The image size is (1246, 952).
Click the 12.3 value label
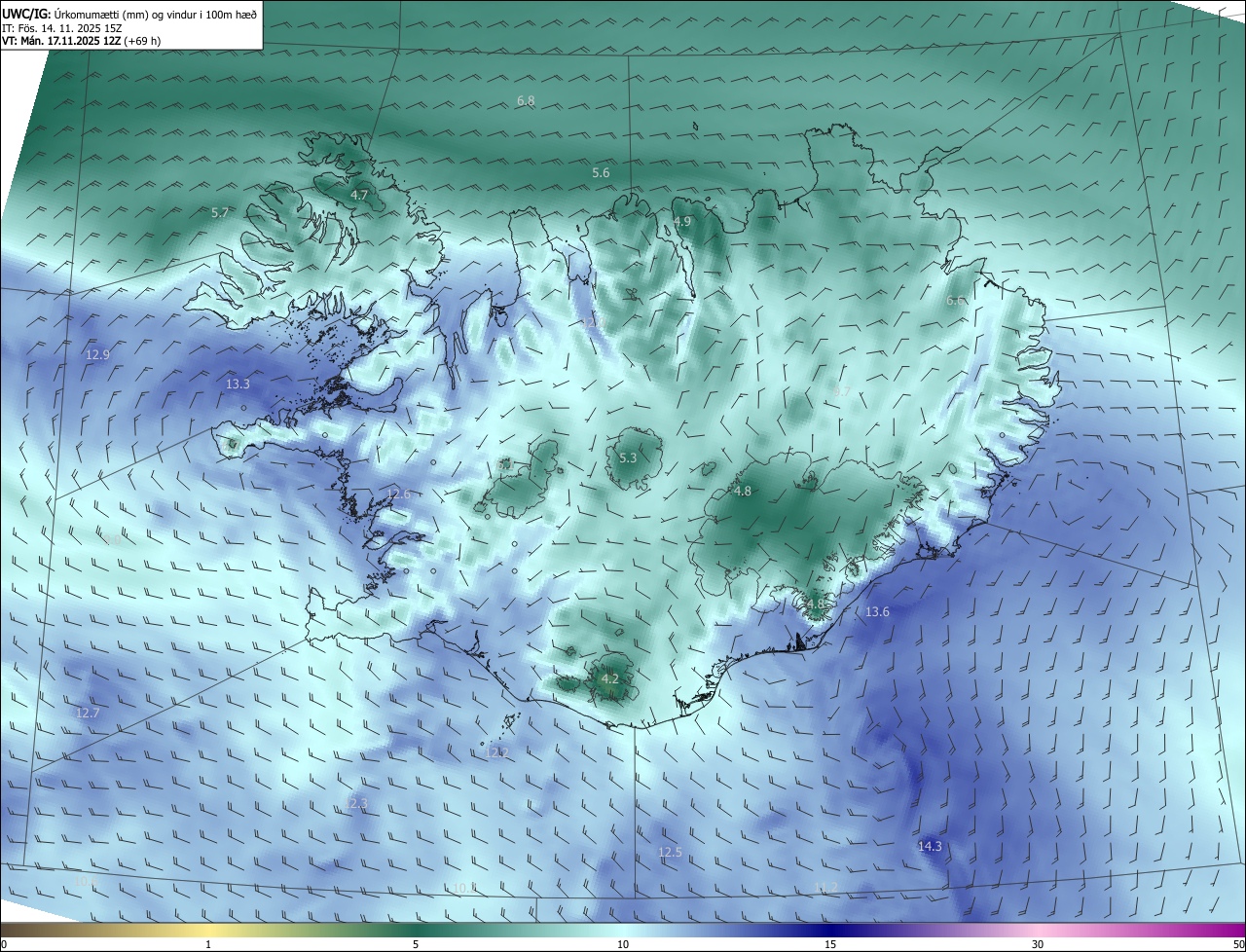pyautogui.click(x=356, y=804)
